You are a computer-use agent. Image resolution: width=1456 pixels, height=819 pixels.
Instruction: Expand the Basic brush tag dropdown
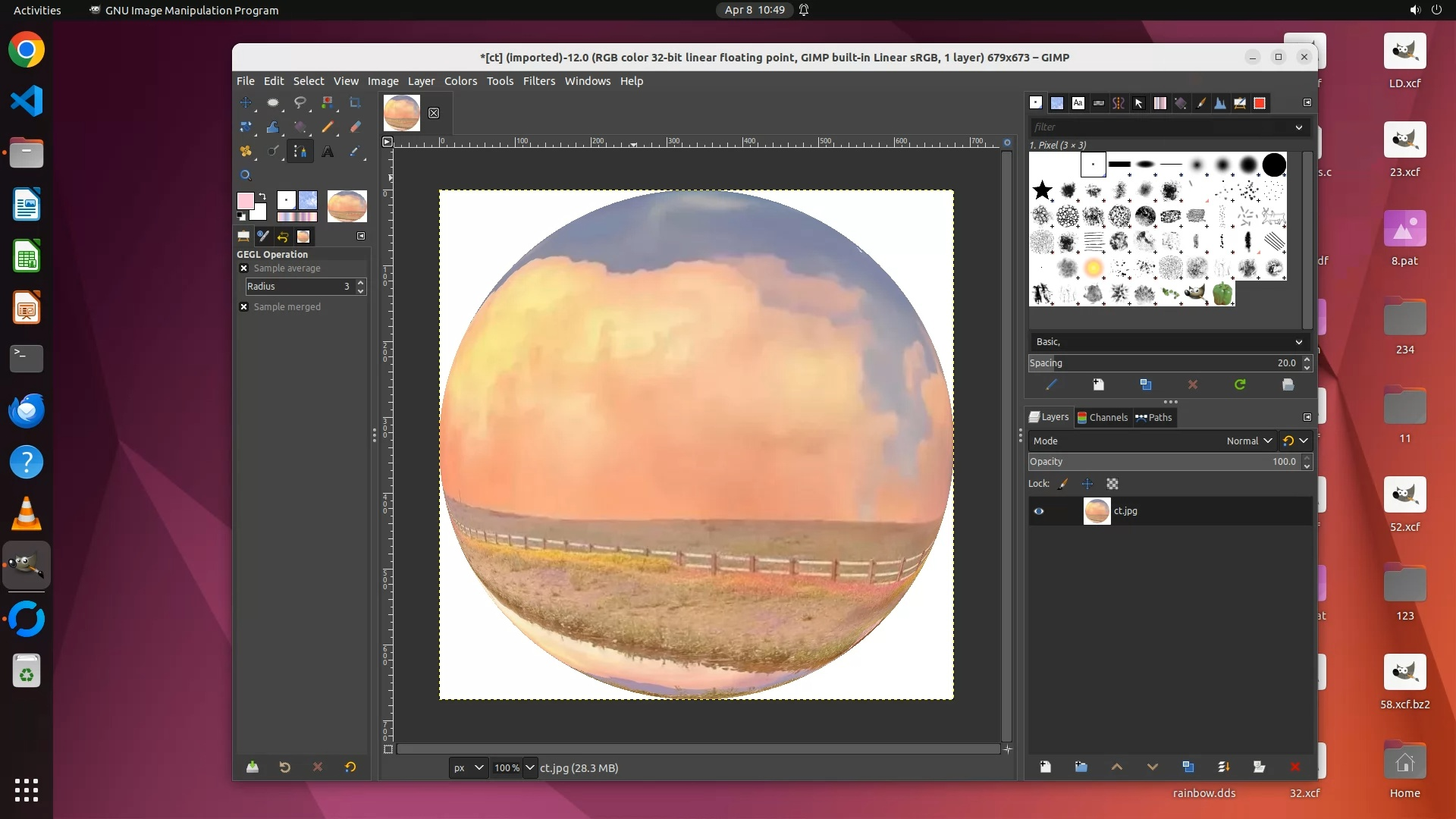coord(1298,342)
